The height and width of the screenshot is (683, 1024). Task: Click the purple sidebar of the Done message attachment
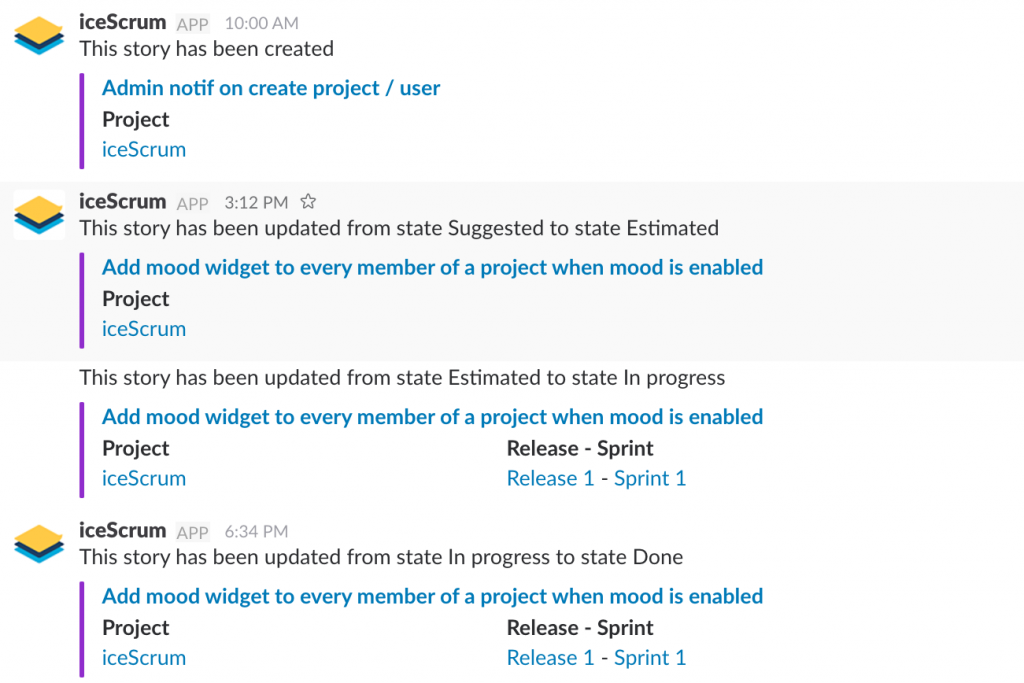(84, 627)
